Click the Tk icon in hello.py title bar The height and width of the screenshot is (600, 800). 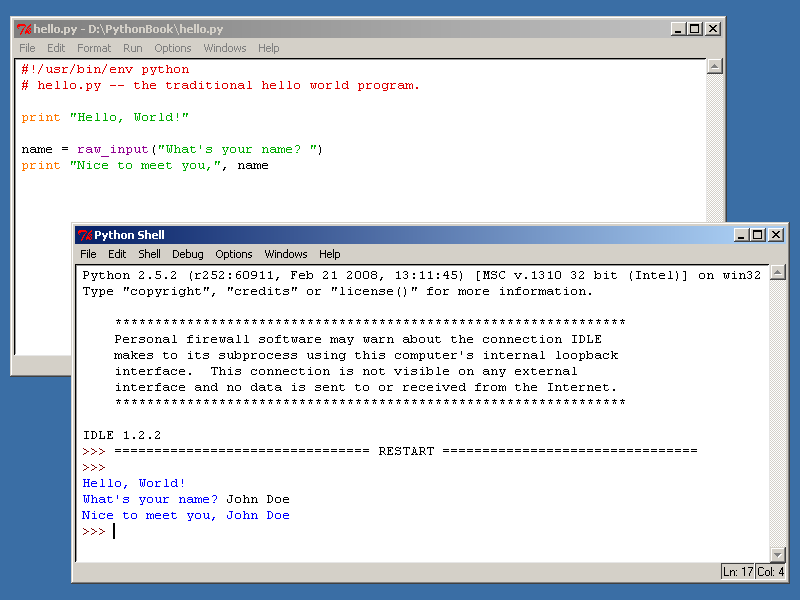coord(23,29)
